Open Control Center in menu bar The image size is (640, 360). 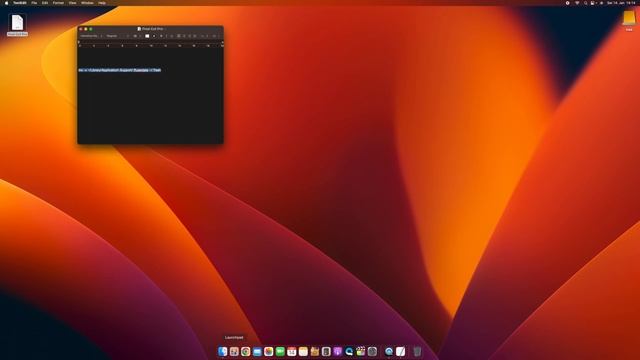(x=593, y=3)
